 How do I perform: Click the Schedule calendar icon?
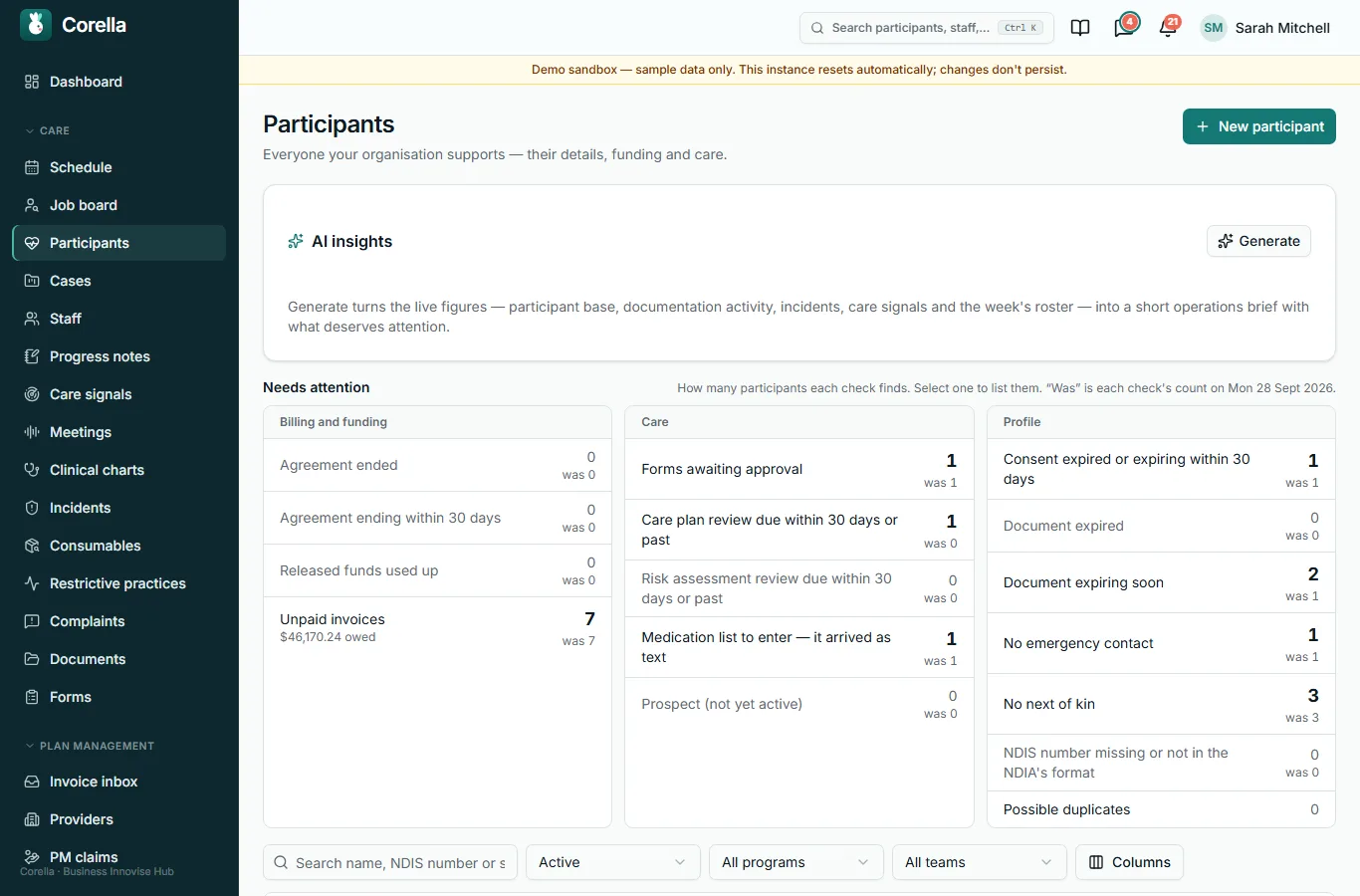coord(32,167)
